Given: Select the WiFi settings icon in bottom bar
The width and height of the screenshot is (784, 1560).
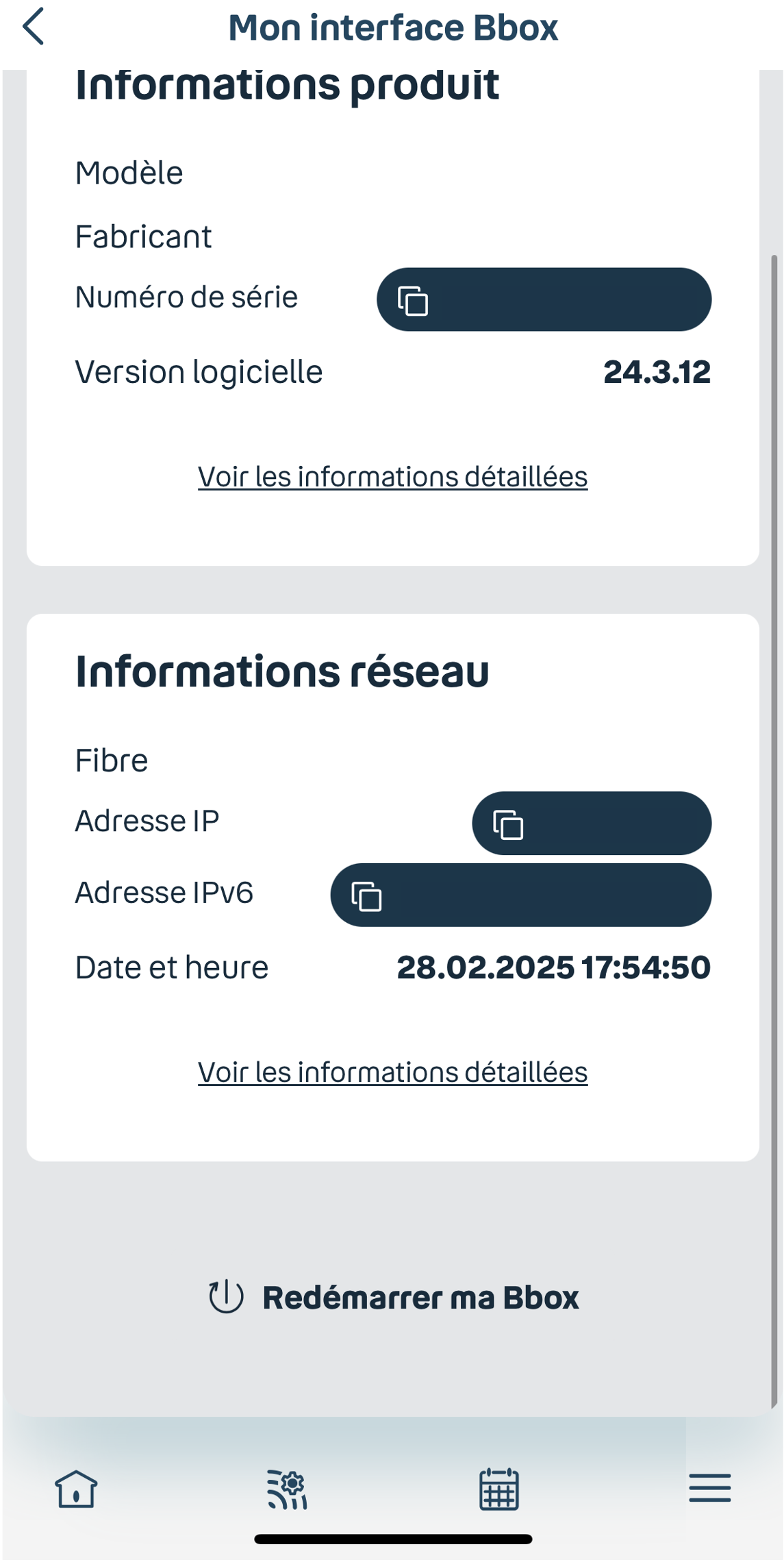Looking at the screenshot, I should coord(288,1491).
